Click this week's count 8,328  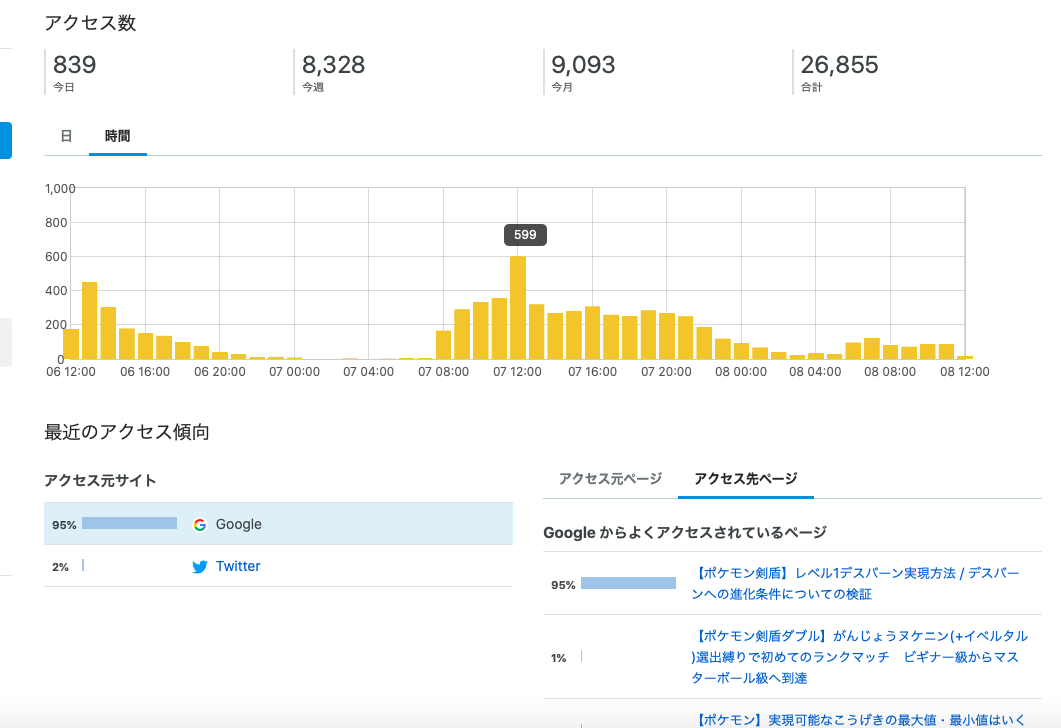click(x=334, y=65)
